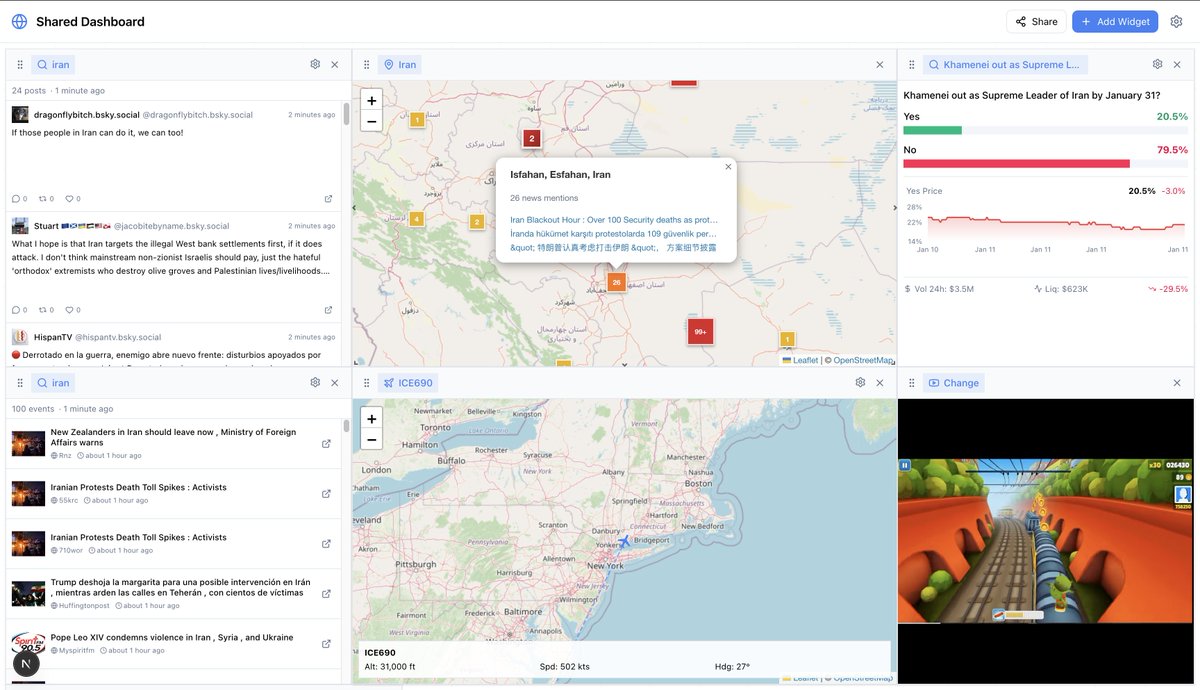This screenshot has height=690, width=1200.
Task: Click the red 99+ cluster marker
Action: point(700,331)
